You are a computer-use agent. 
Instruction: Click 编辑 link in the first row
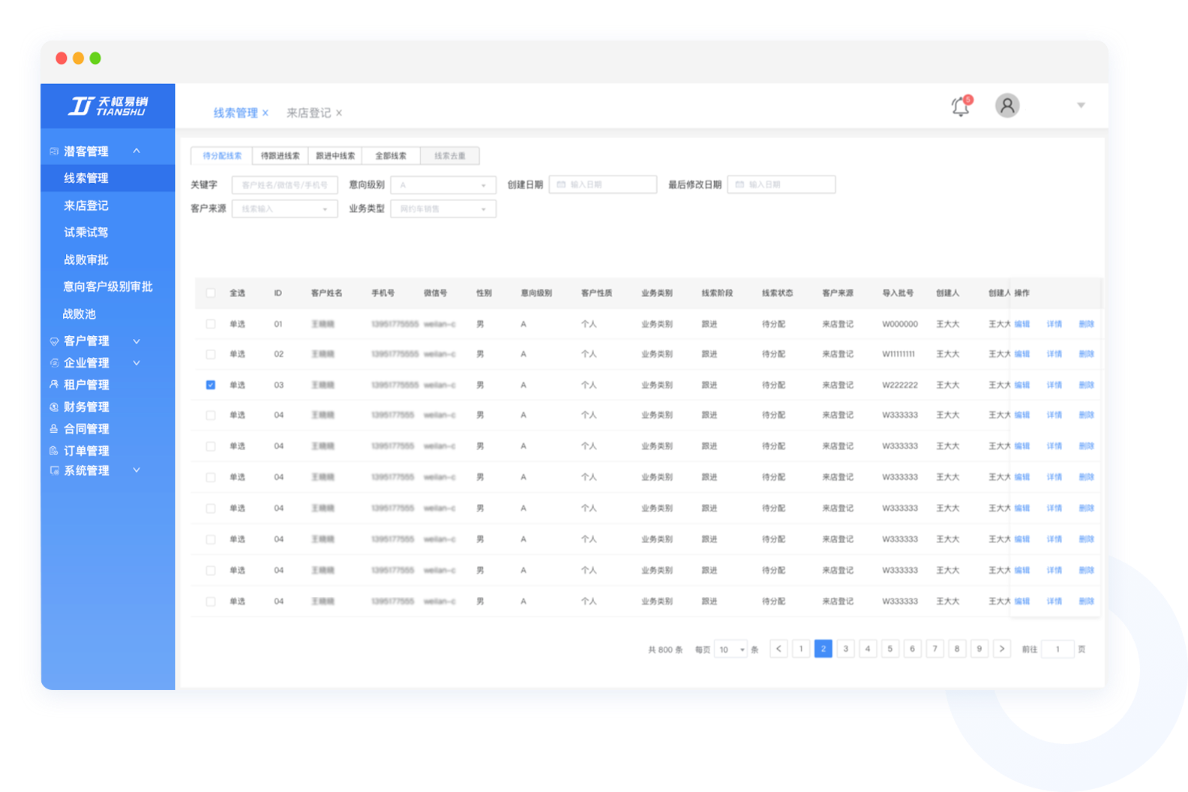coord(1021,324)
